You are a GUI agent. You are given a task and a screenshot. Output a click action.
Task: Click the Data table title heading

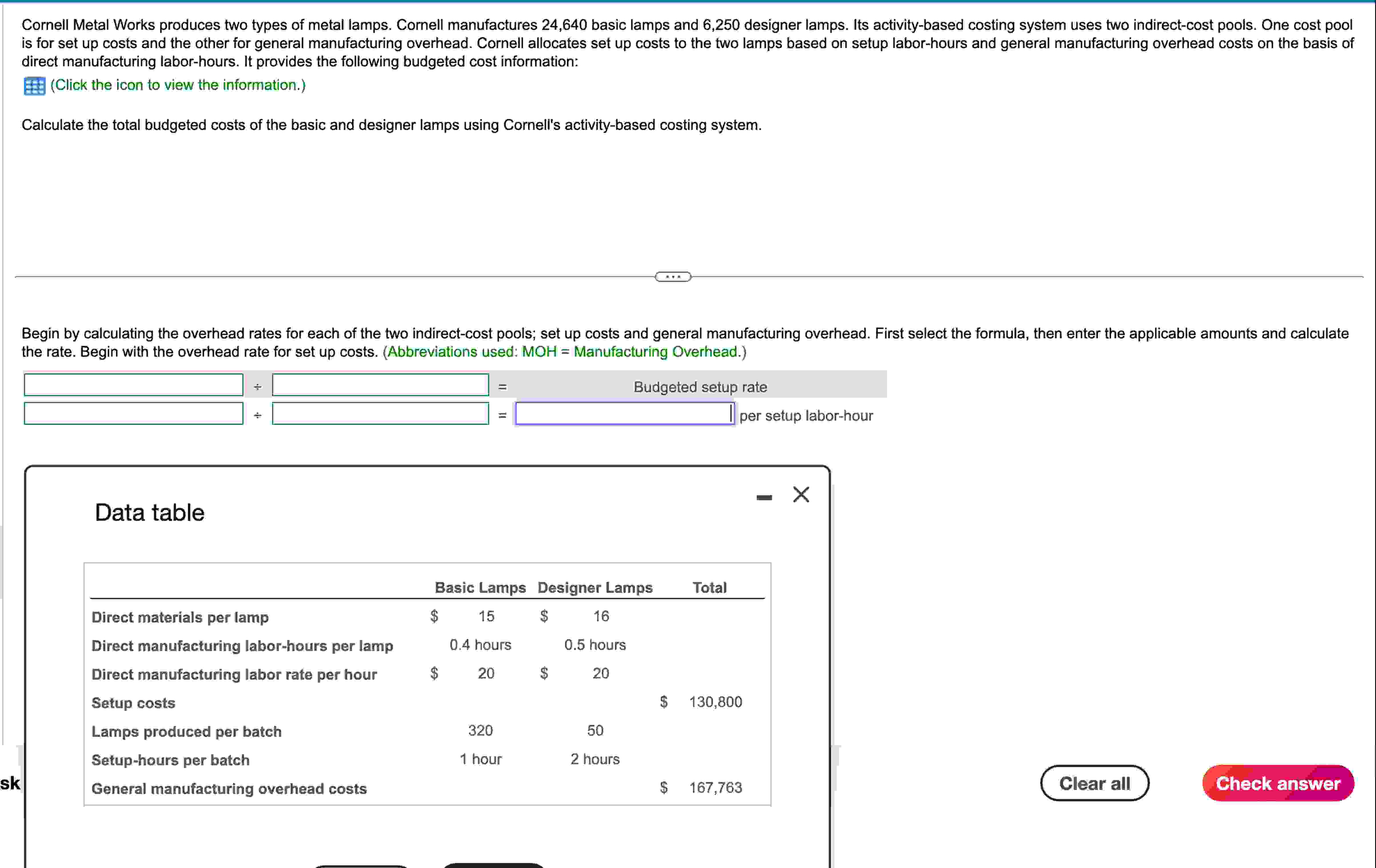[149, 512]
